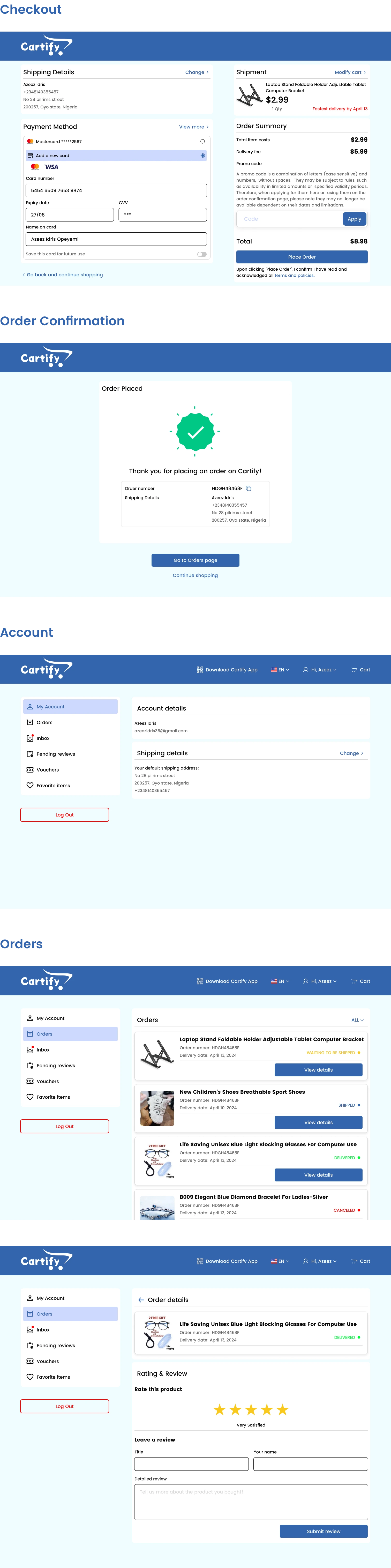
Task: Click the Favorite items heart on the Orders screen
Action: tap(30, 1097)
